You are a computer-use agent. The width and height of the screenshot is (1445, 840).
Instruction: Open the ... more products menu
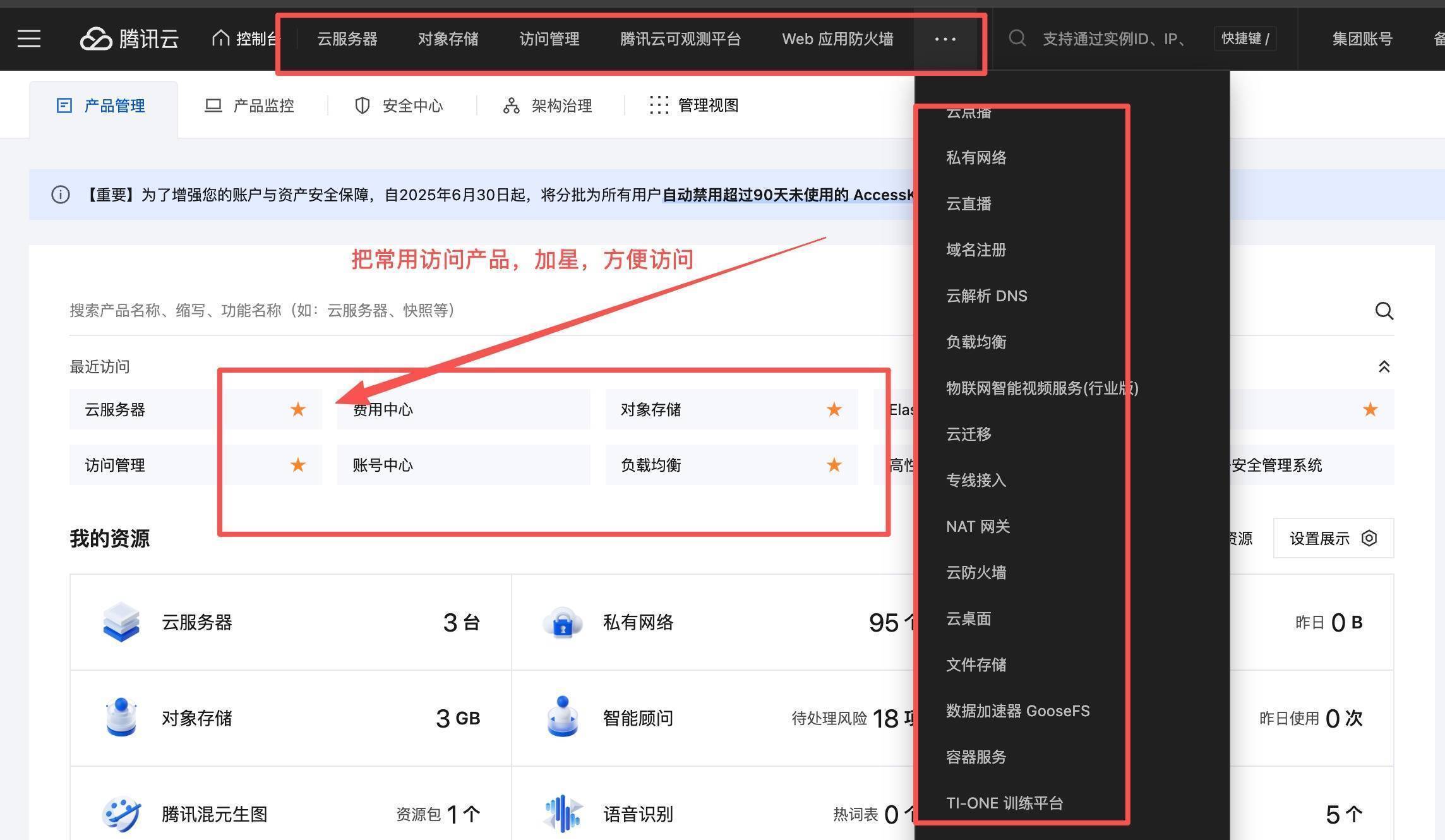coord(945,39)
